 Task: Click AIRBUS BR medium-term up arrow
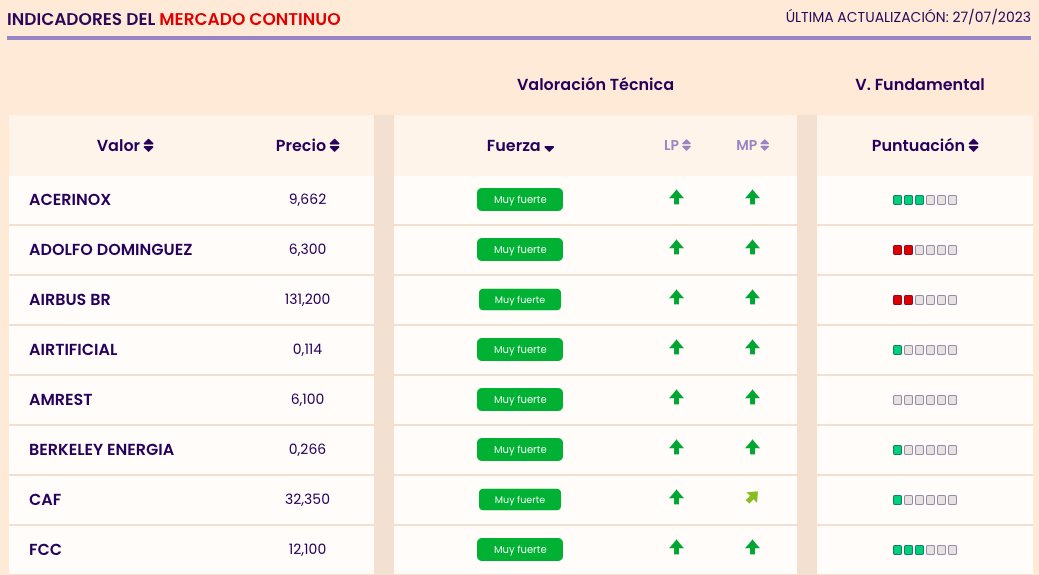[752, 297]
